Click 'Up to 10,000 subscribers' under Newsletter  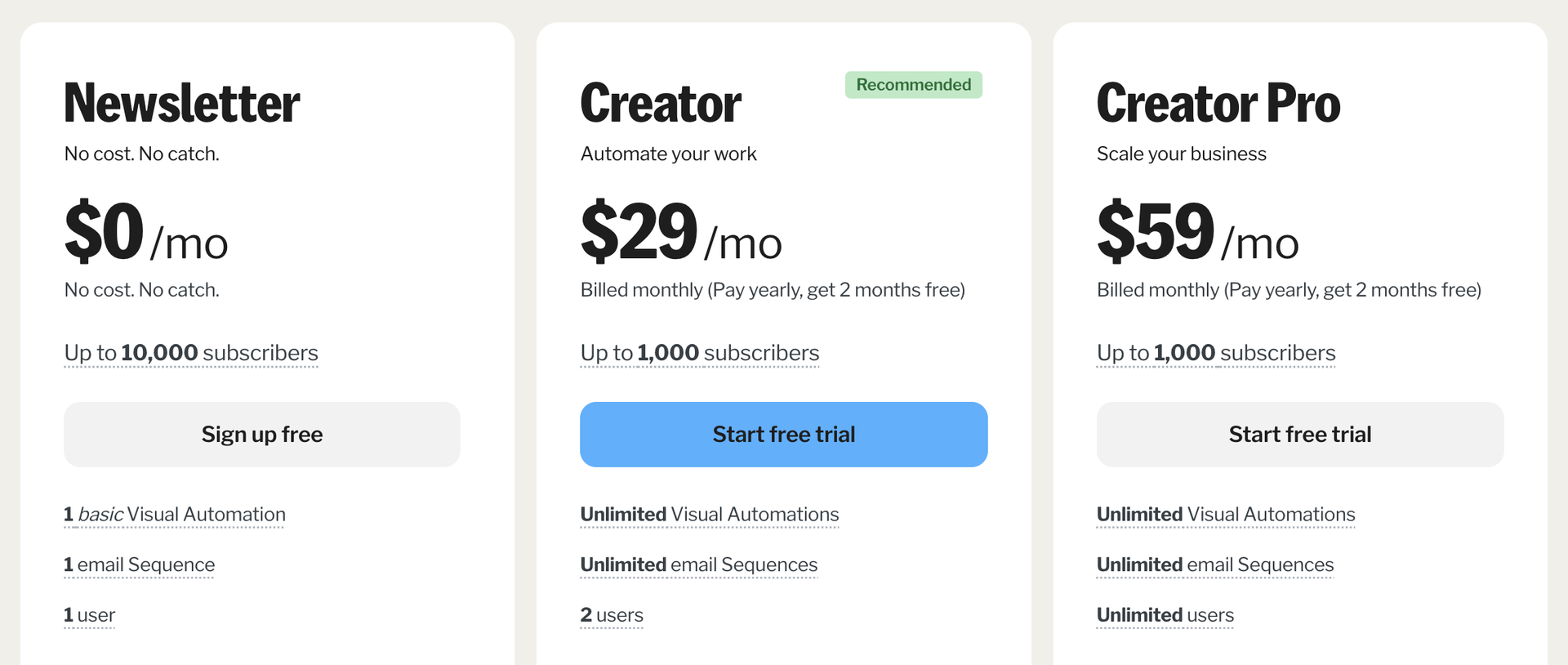tap(191, 353)
